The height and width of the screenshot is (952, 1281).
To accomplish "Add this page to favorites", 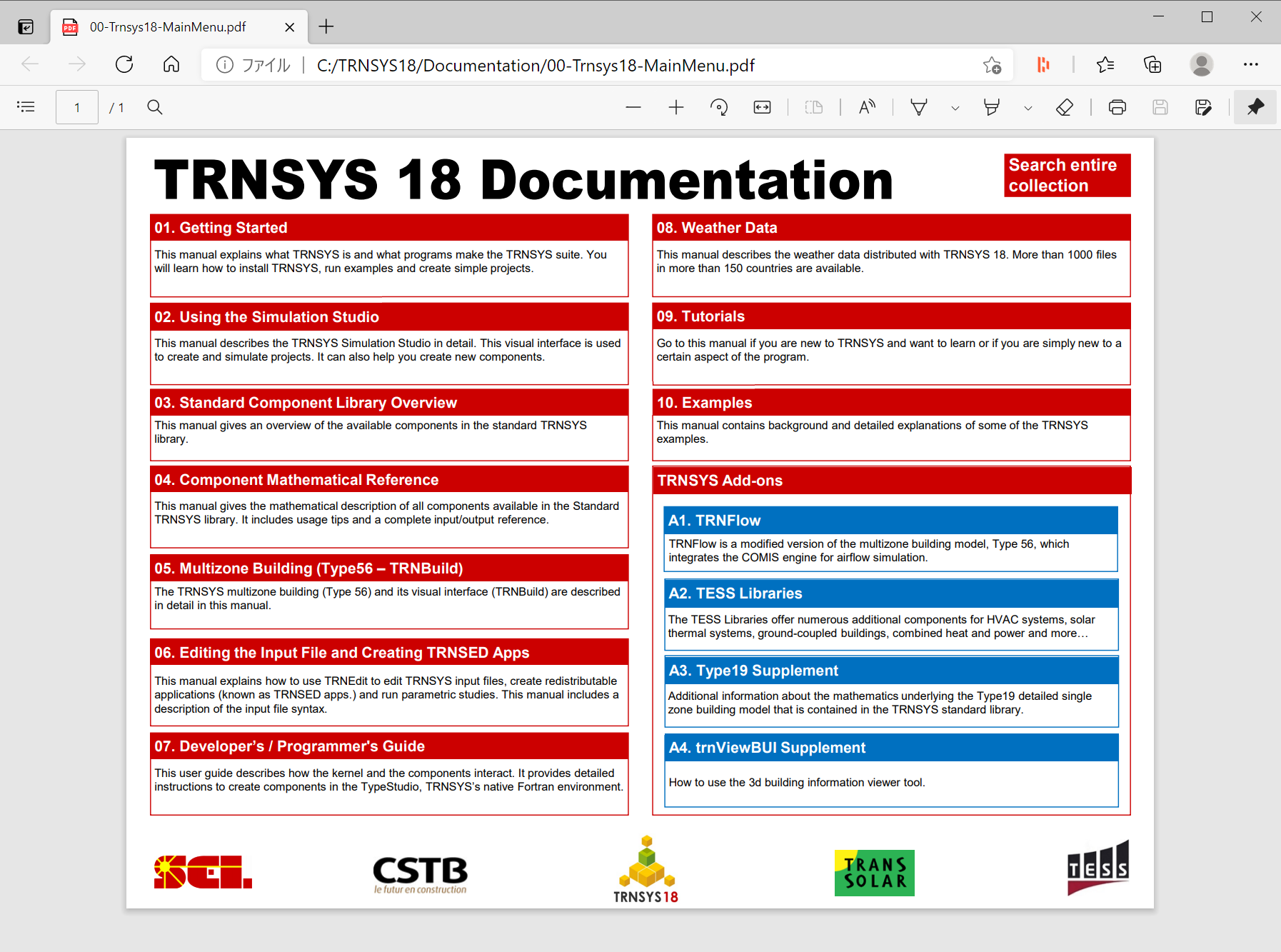I will click(x=992, y=65).
